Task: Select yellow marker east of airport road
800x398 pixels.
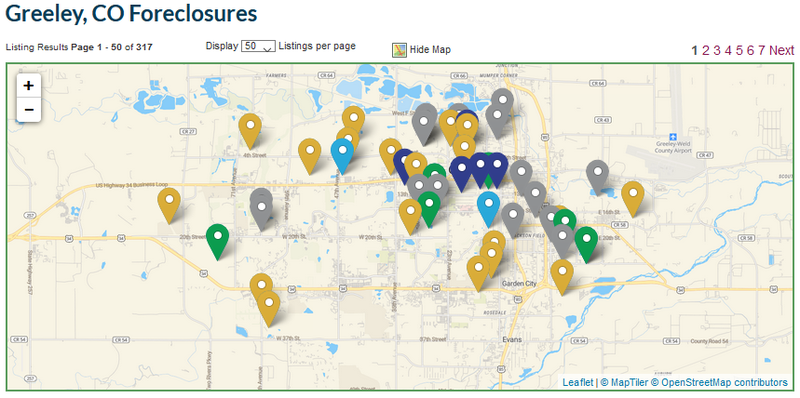Action: click(633, 199)
